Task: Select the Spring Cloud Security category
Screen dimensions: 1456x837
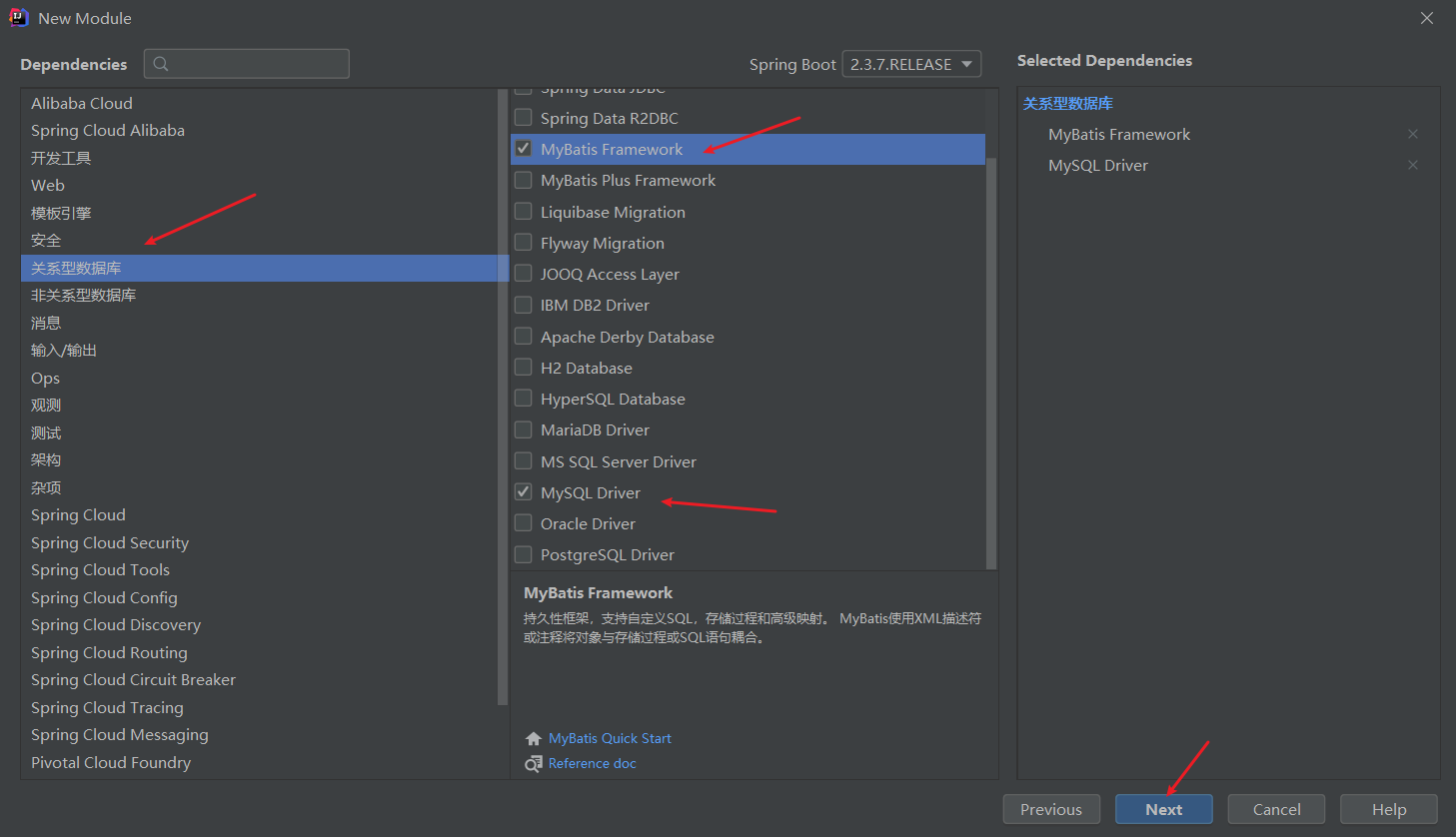Action: [259, 542]
